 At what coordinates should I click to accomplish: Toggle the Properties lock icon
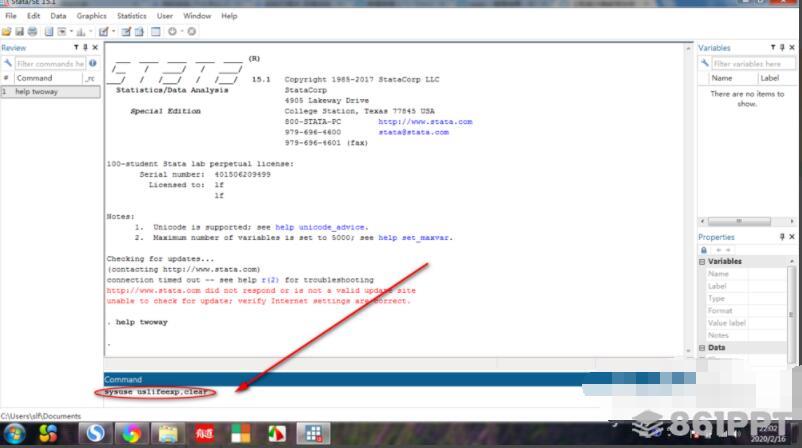704,250
